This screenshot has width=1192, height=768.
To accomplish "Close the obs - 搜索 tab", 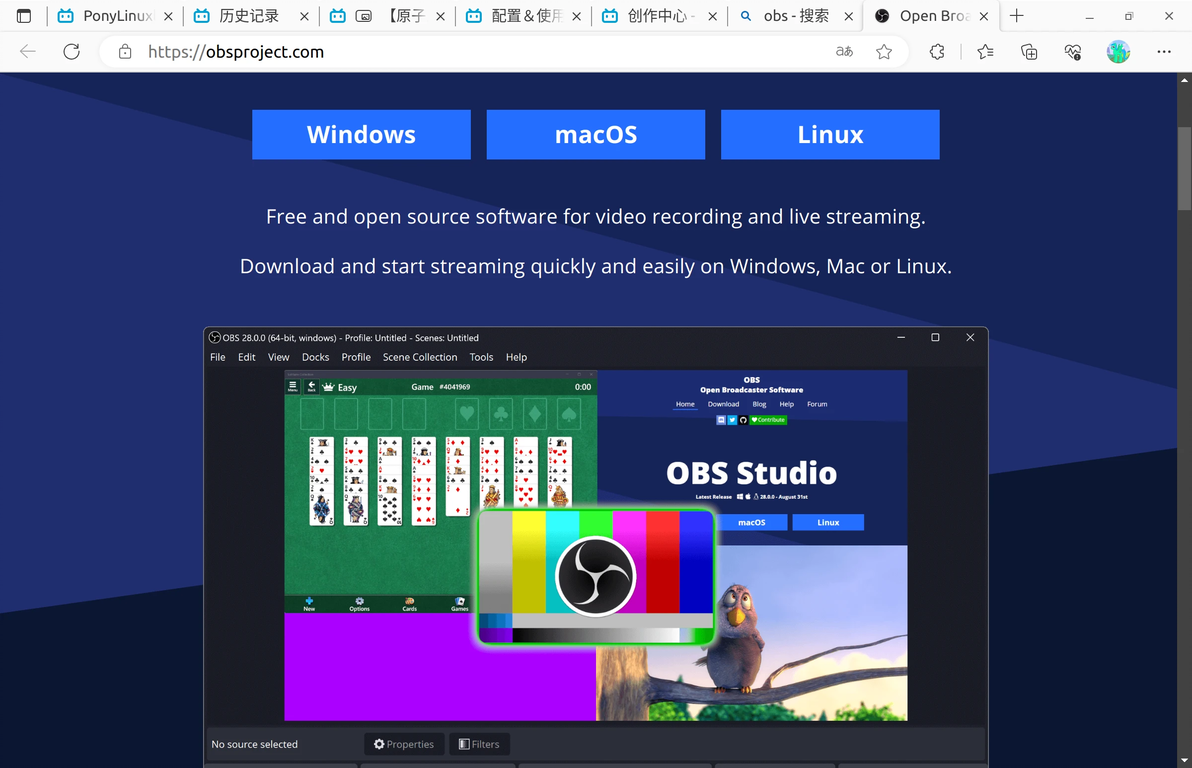I will tap(848, 16).
